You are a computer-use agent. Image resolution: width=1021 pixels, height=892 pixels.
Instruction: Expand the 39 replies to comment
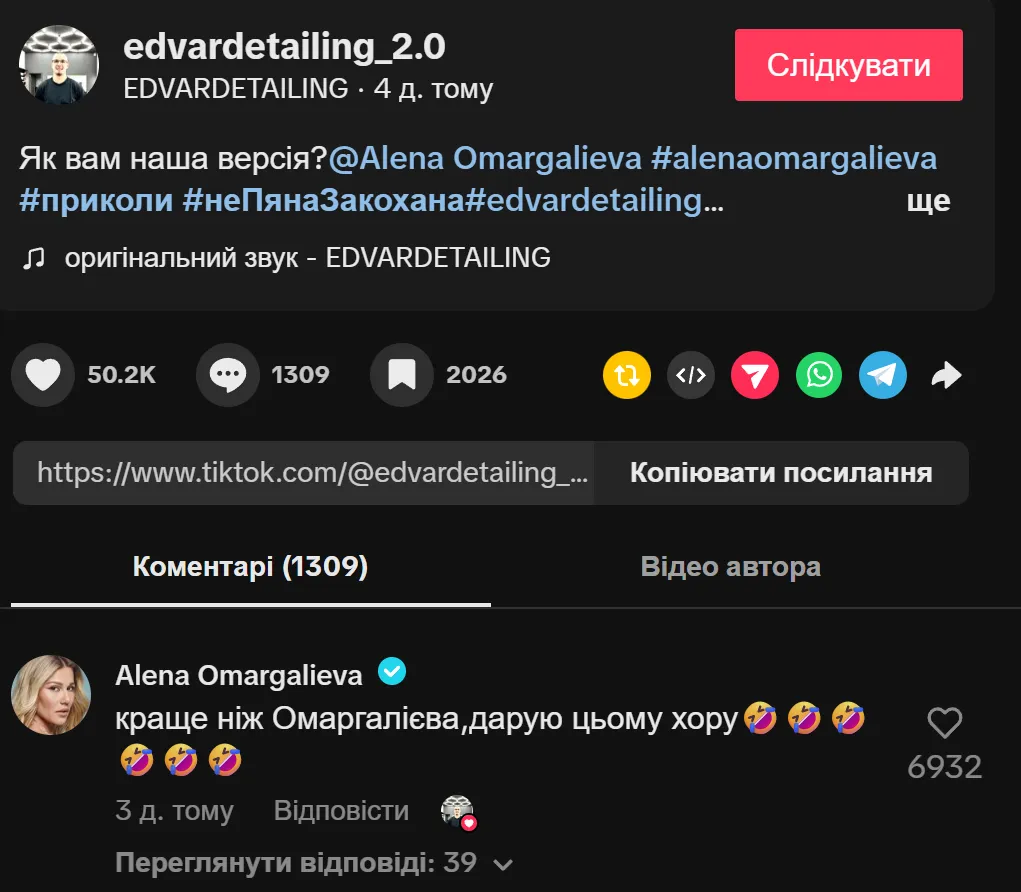pos(314,863)
